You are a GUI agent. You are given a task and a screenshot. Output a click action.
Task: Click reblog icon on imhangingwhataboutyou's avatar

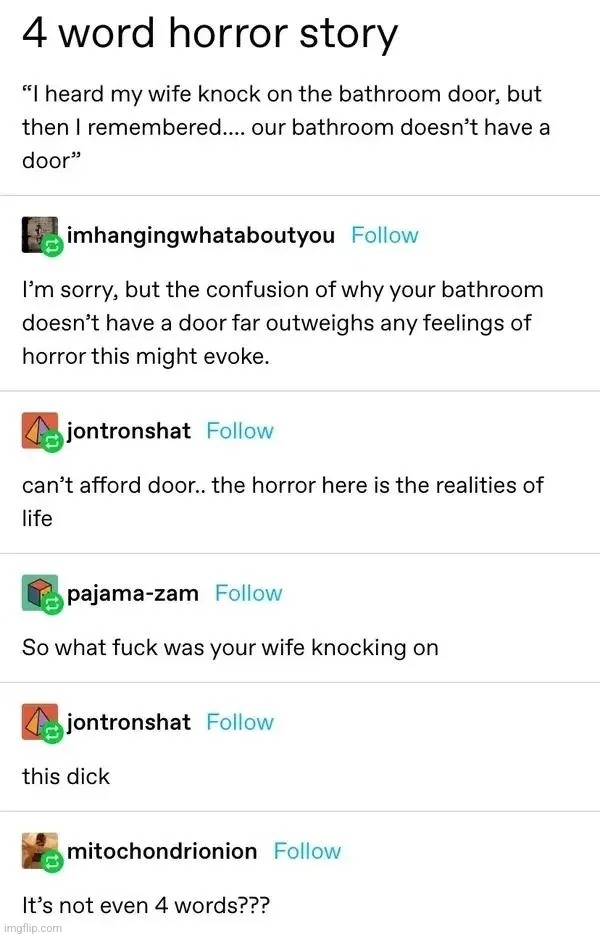tap(53, 246)
